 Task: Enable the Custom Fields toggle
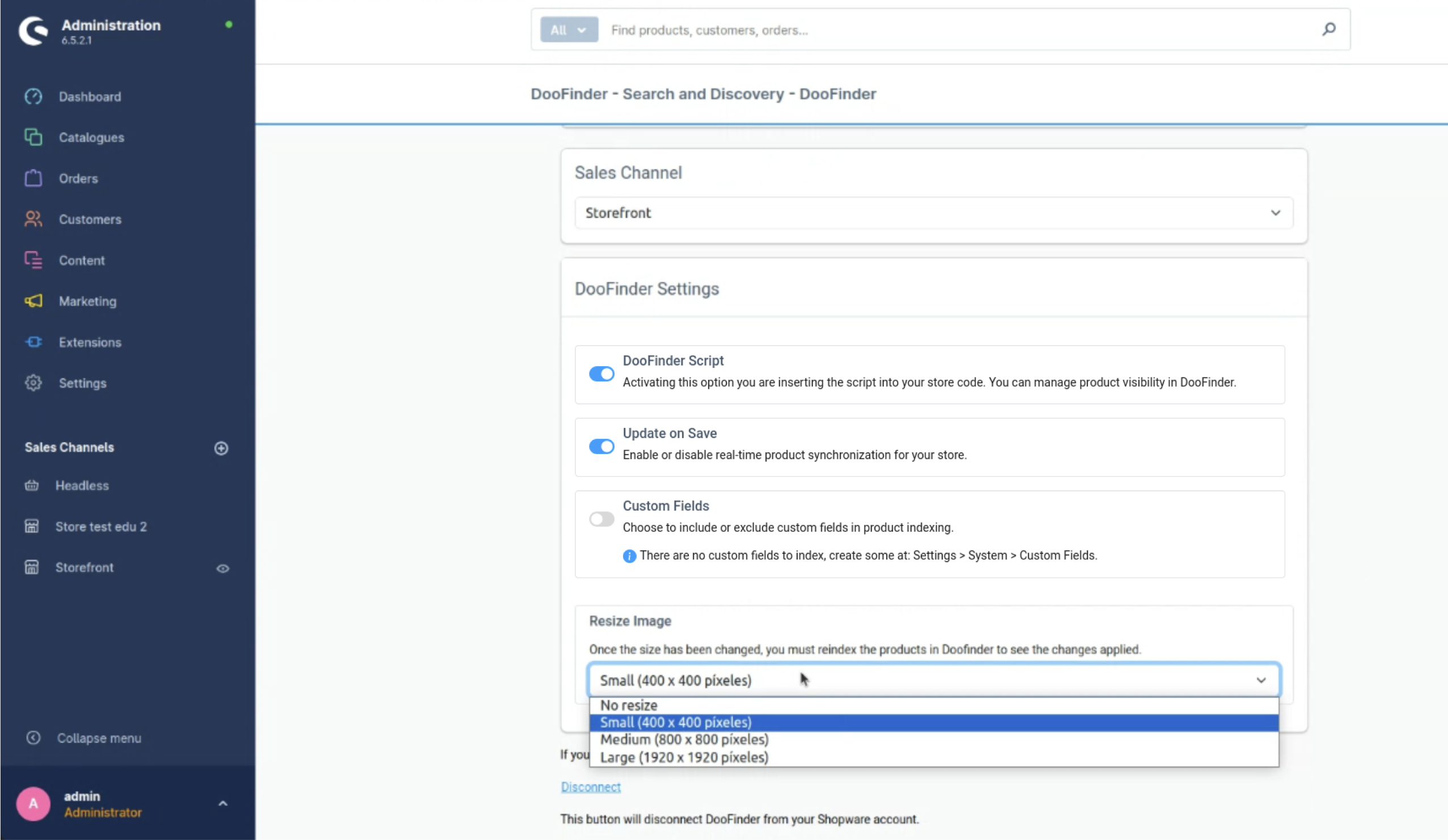[x=602, y=519]
